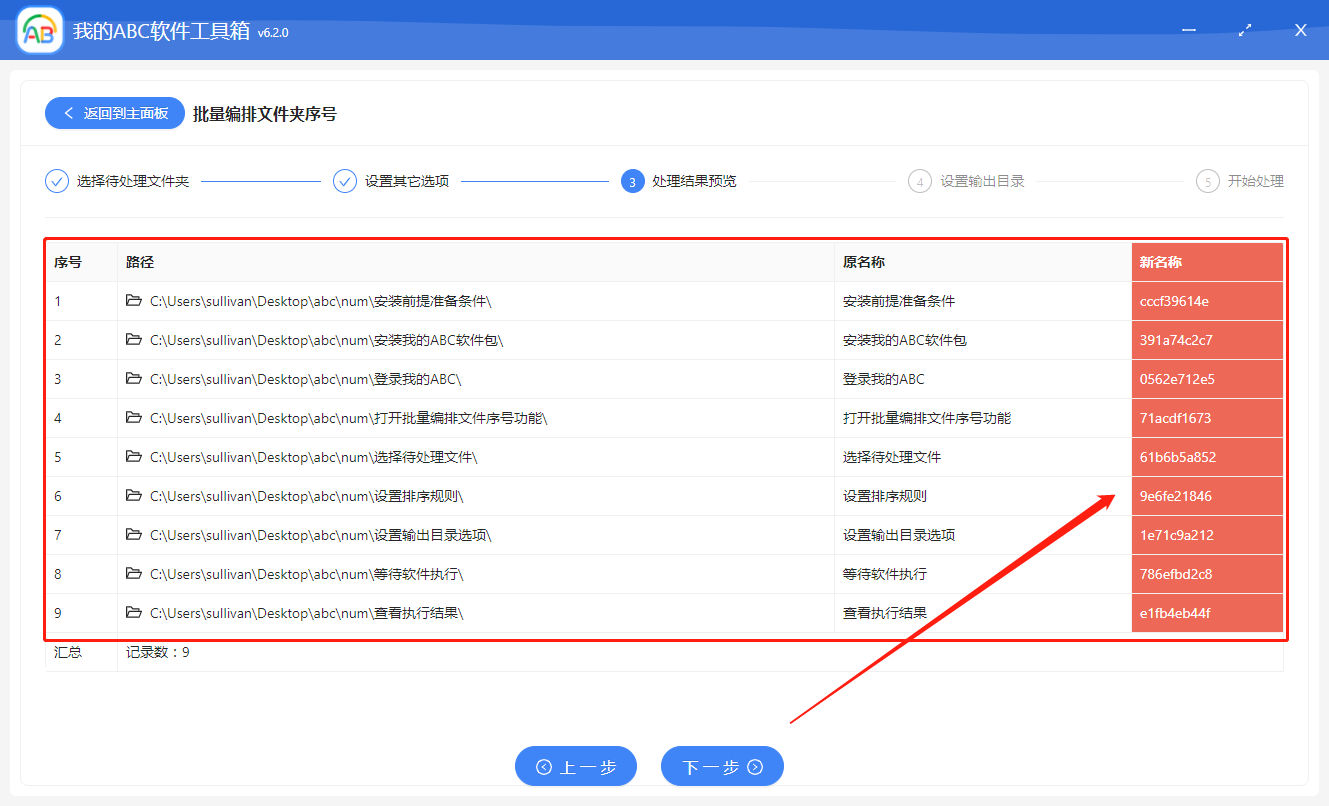1329x806 pixels.
Task: Select the 开始处理 step indicator
Action: [x=1207, y=181]
